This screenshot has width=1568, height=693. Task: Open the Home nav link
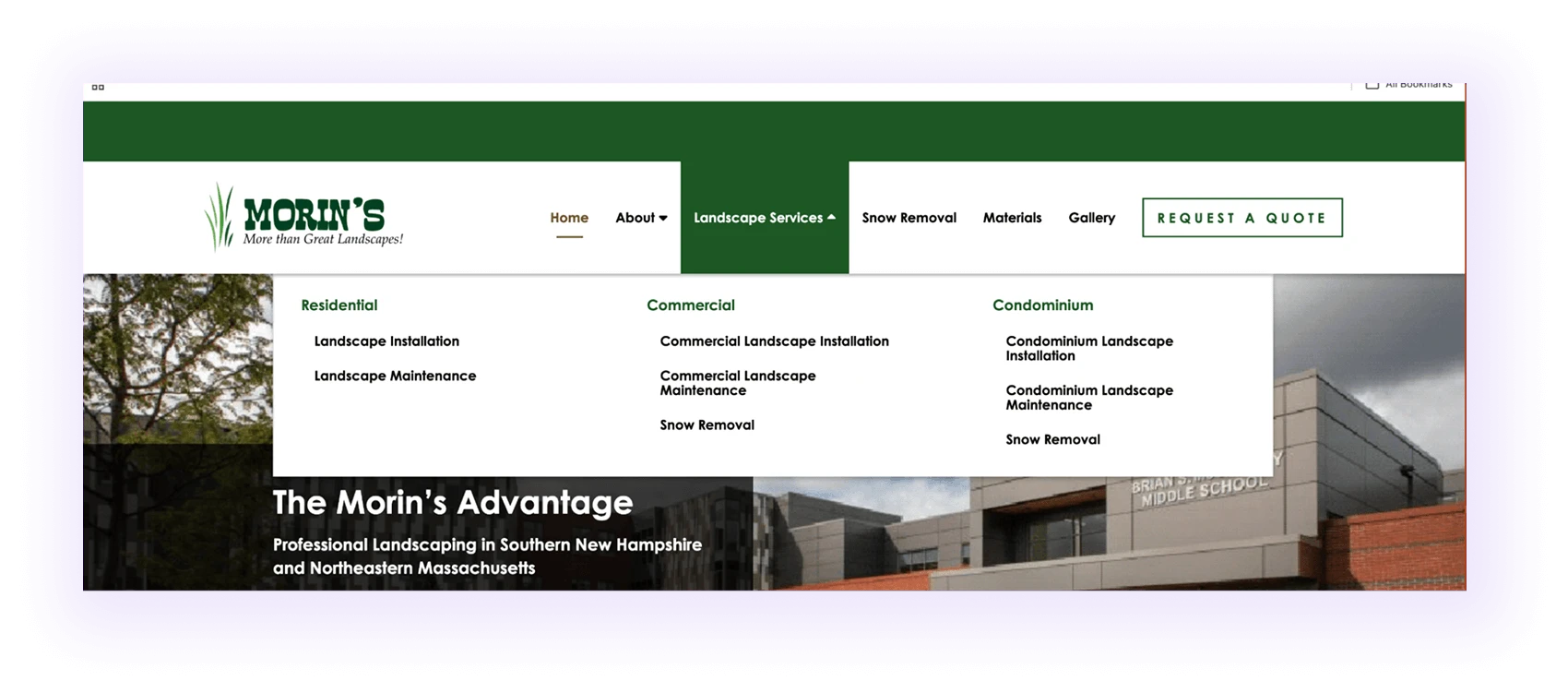569,218
